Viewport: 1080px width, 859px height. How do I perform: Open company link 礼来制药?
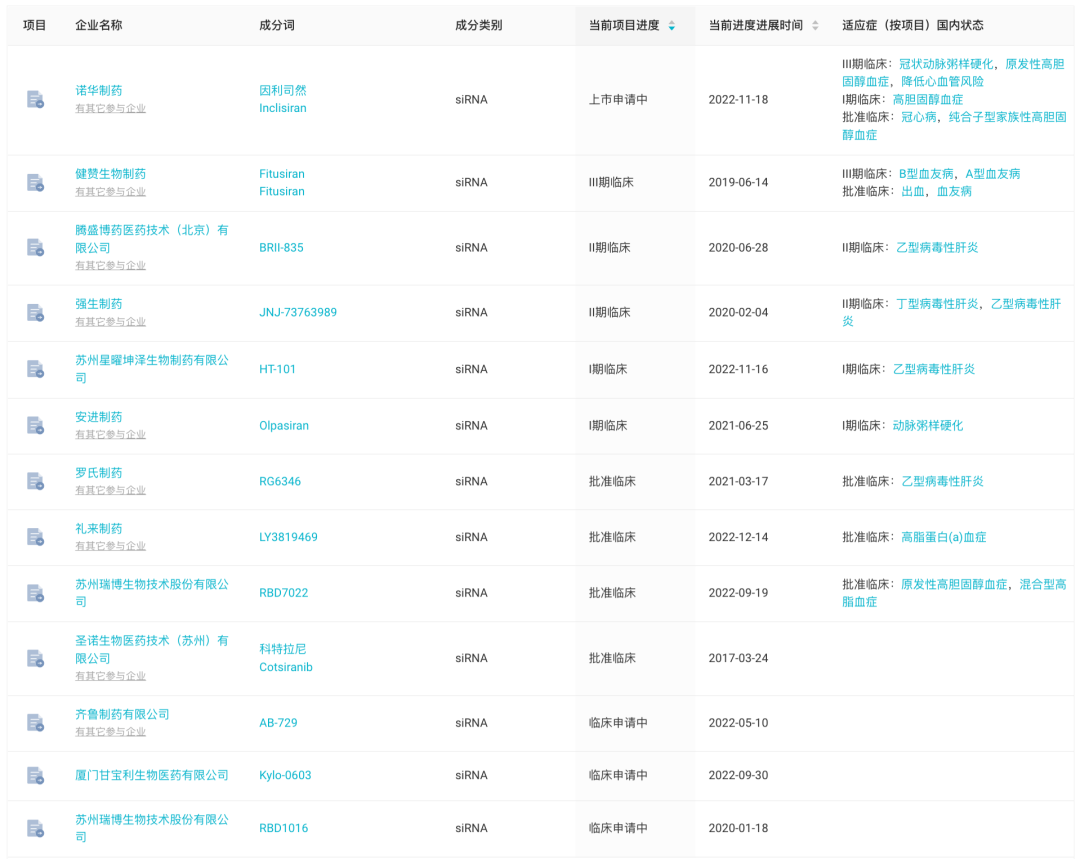pyautogui.click(x=98, y=528)
